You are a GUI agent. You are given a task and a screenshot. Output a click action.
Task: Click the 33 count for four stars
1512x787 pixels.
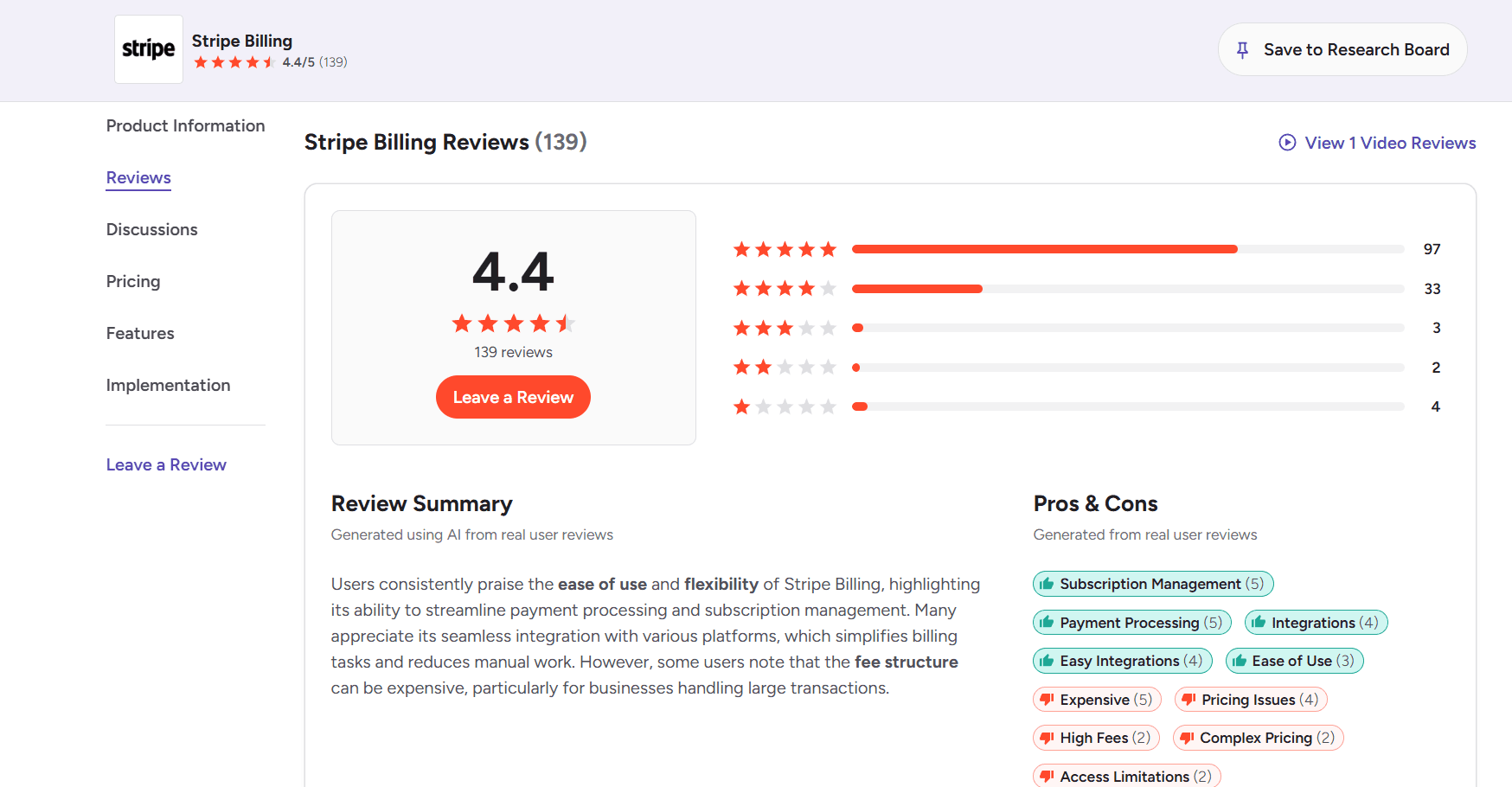1432,289
